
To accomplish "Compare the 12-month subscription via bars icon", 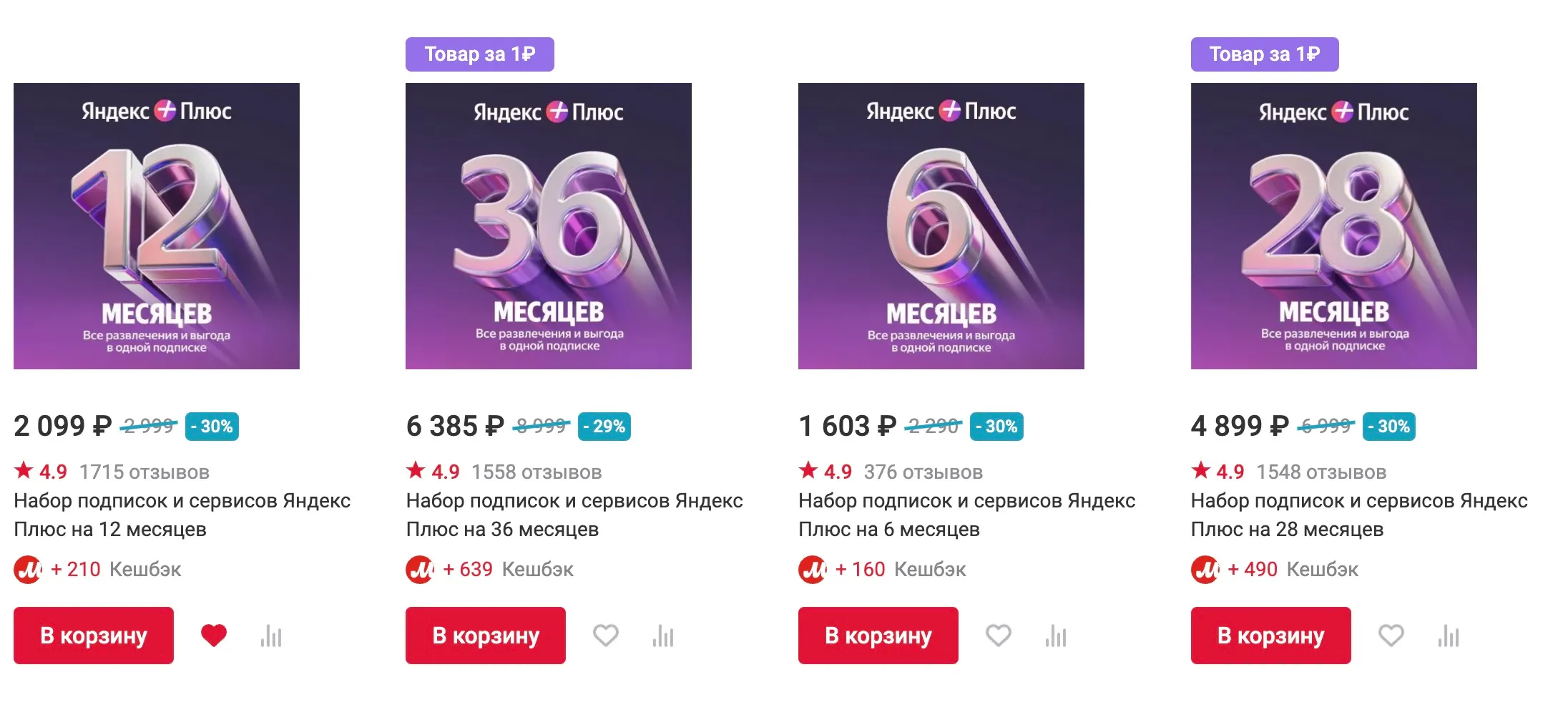I will tap(271, 636).
